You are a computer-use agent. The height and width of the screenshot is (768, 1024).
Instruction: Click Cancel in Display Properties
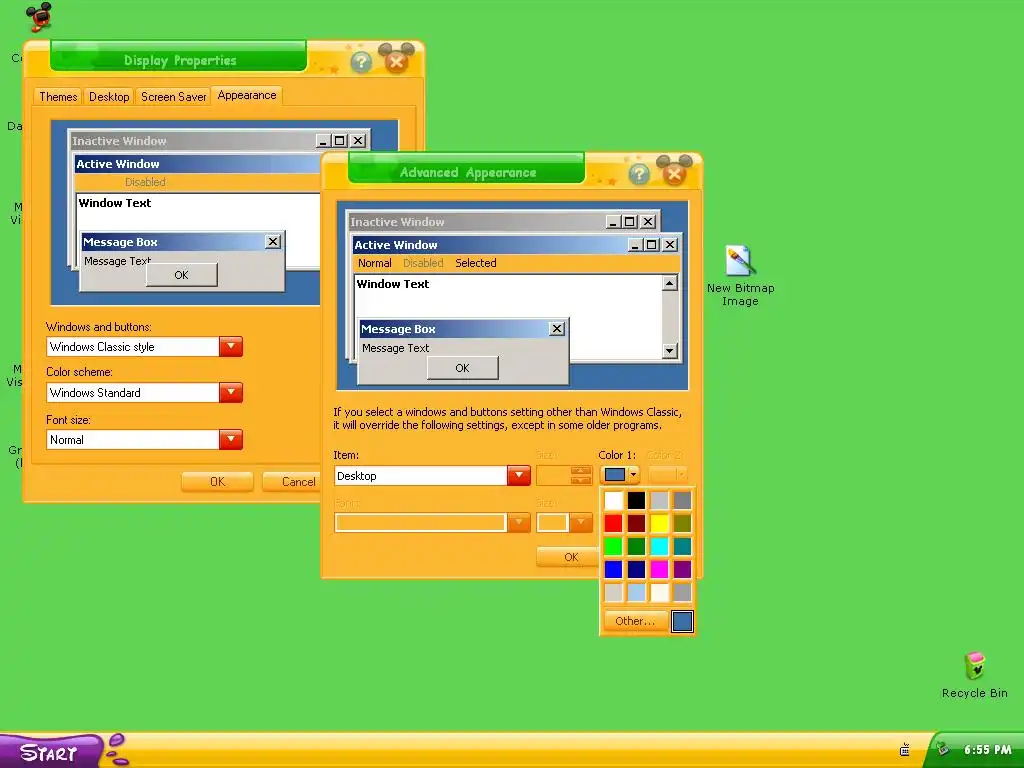point(291,481)
